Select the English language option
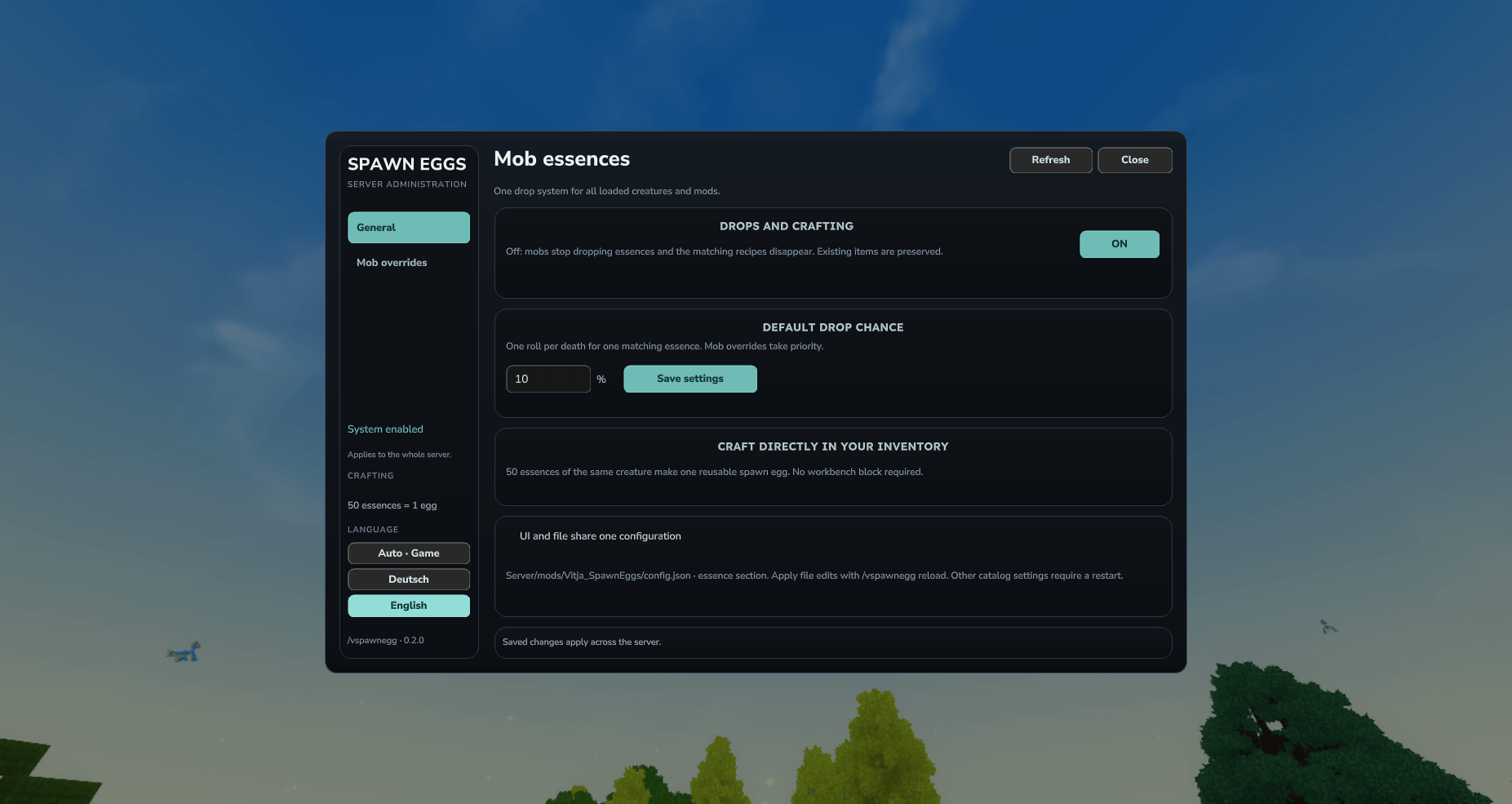 (x=409, y=606)
